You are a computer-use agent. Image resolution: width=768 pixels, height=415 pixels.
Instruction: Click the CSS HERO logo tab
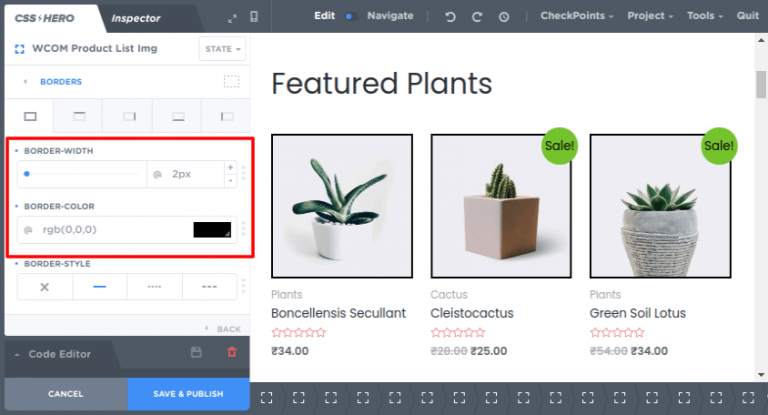point(45,19)
